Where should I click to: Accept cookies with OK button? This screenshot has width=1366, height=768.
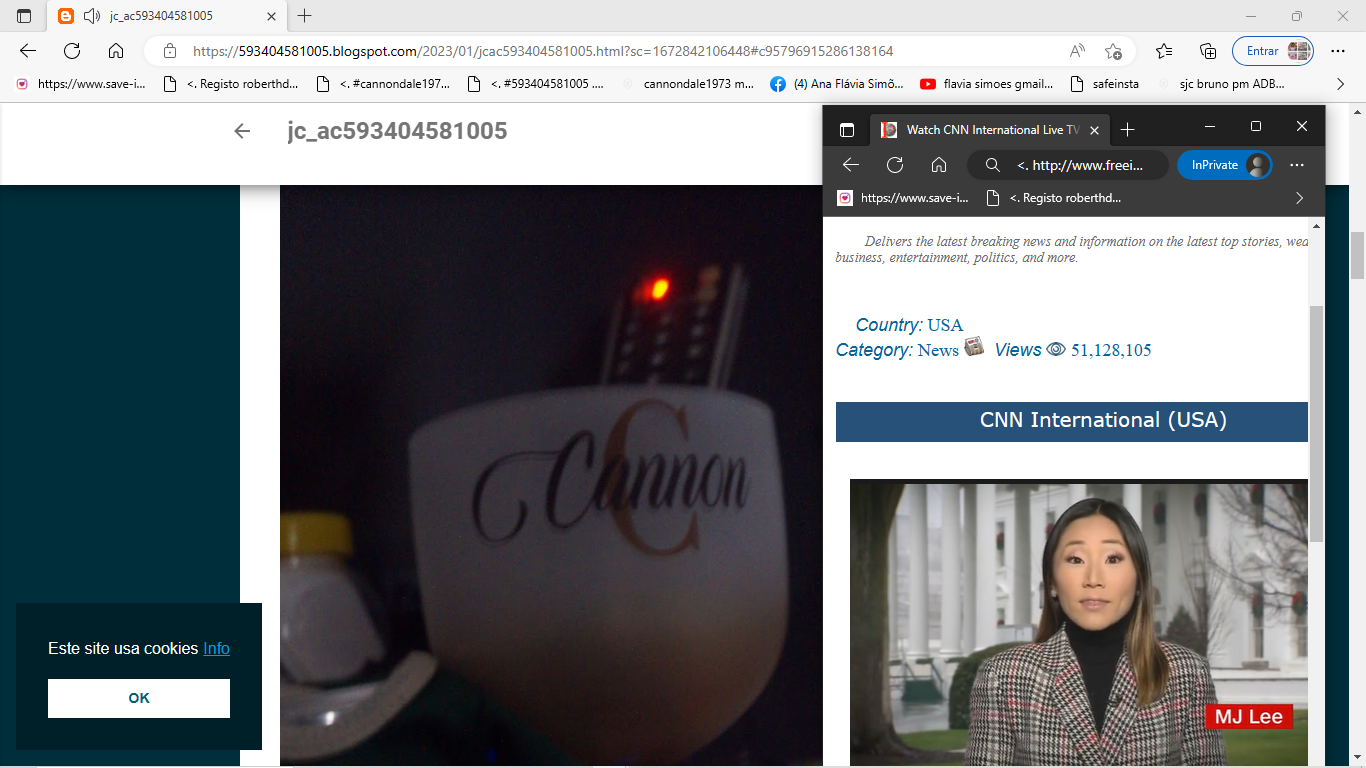139,698
